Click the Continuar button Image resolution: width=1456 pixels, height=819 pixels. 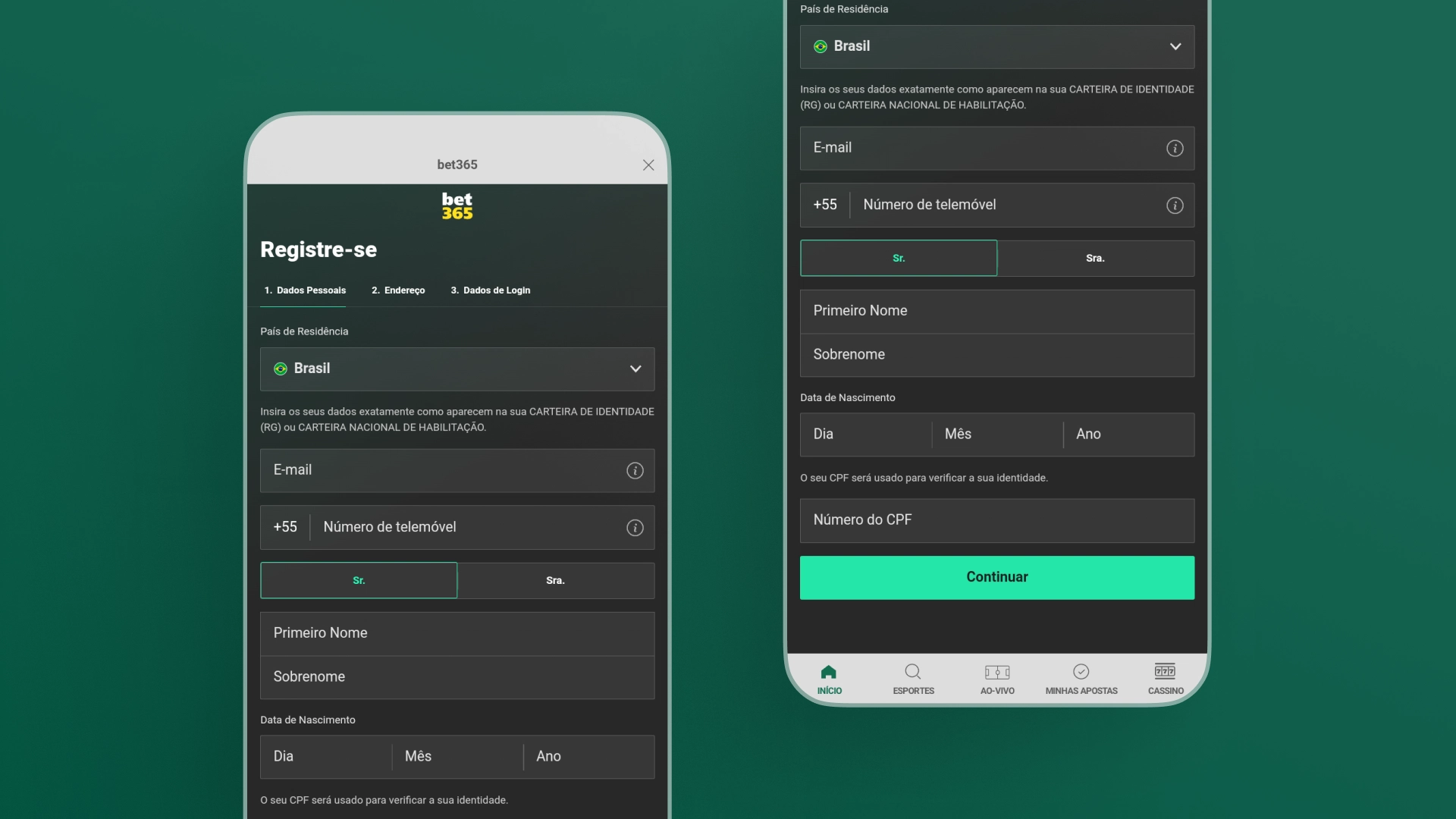[x=997, y=578]
